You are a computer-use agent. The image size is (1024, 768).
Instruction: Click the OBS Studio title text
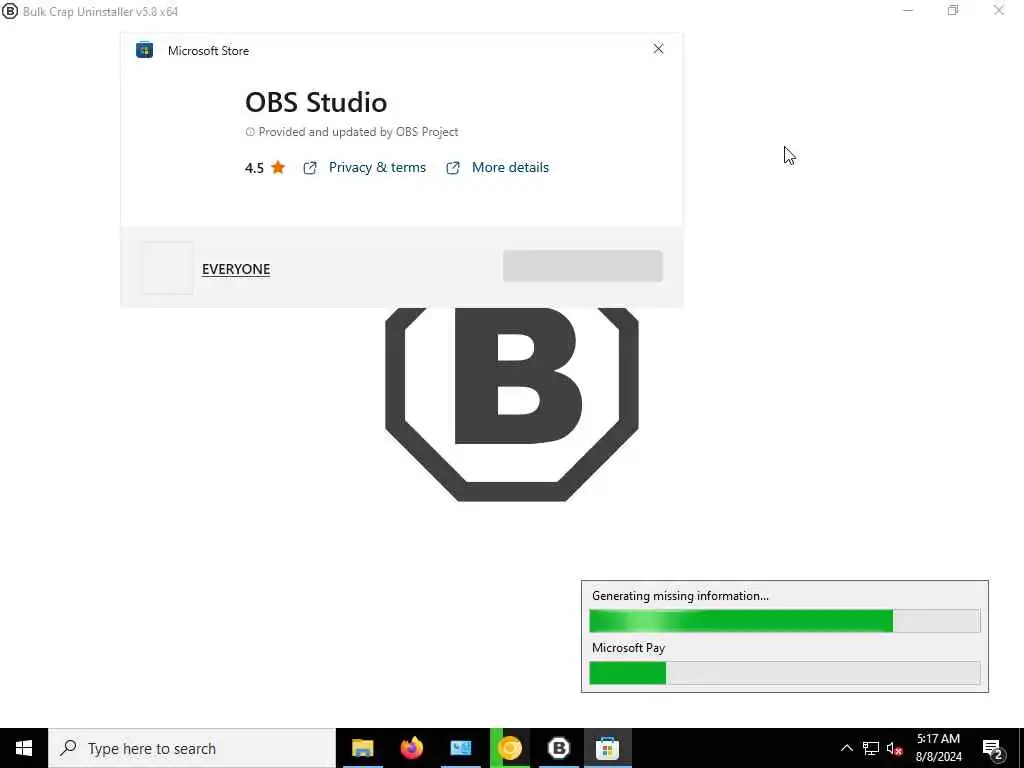point(316,103)
